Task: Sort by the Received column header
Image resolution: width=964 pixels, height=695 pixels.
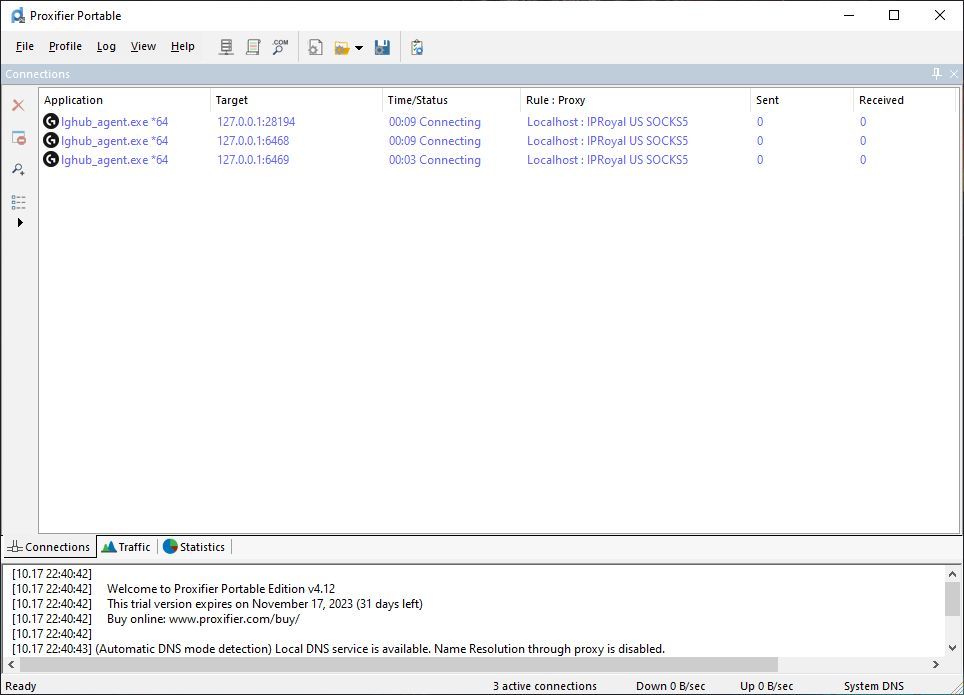Action: point(904,100)
